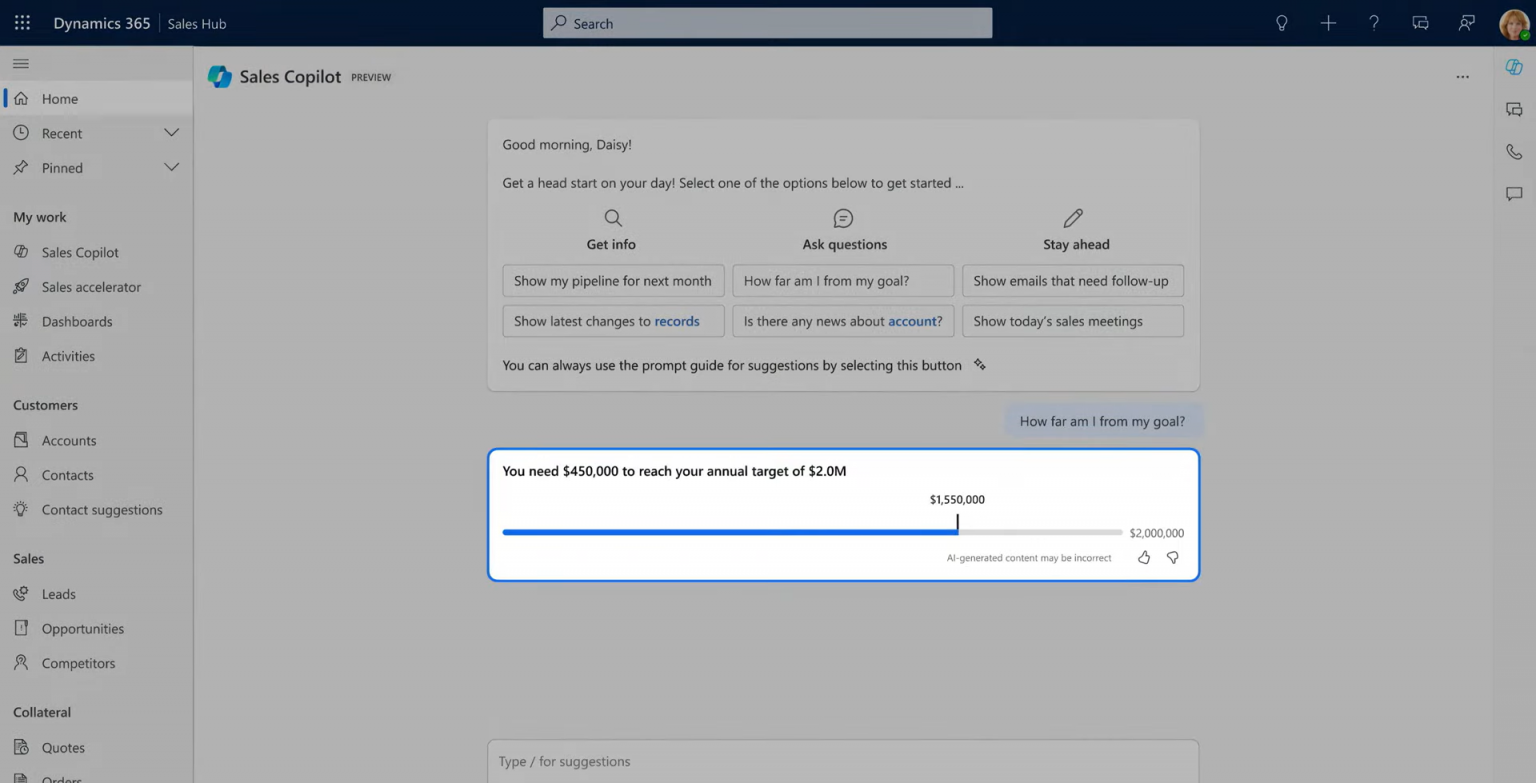Collapse the sidebar with the hamburger icon
The width and height of the screenshot is (1536, 783).
(20, 63)
